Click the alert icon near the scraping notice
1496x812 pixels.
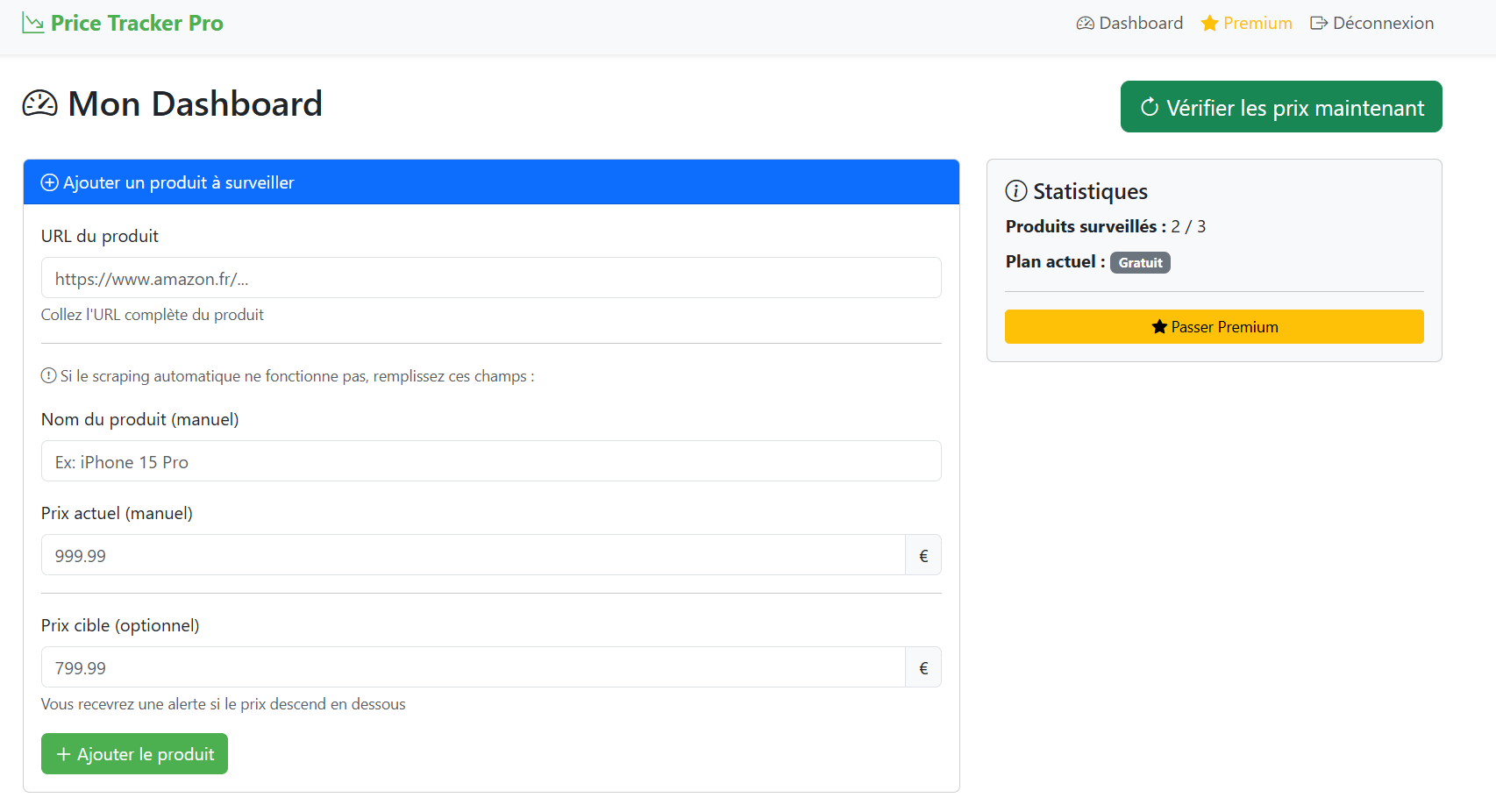coord(46,375)
